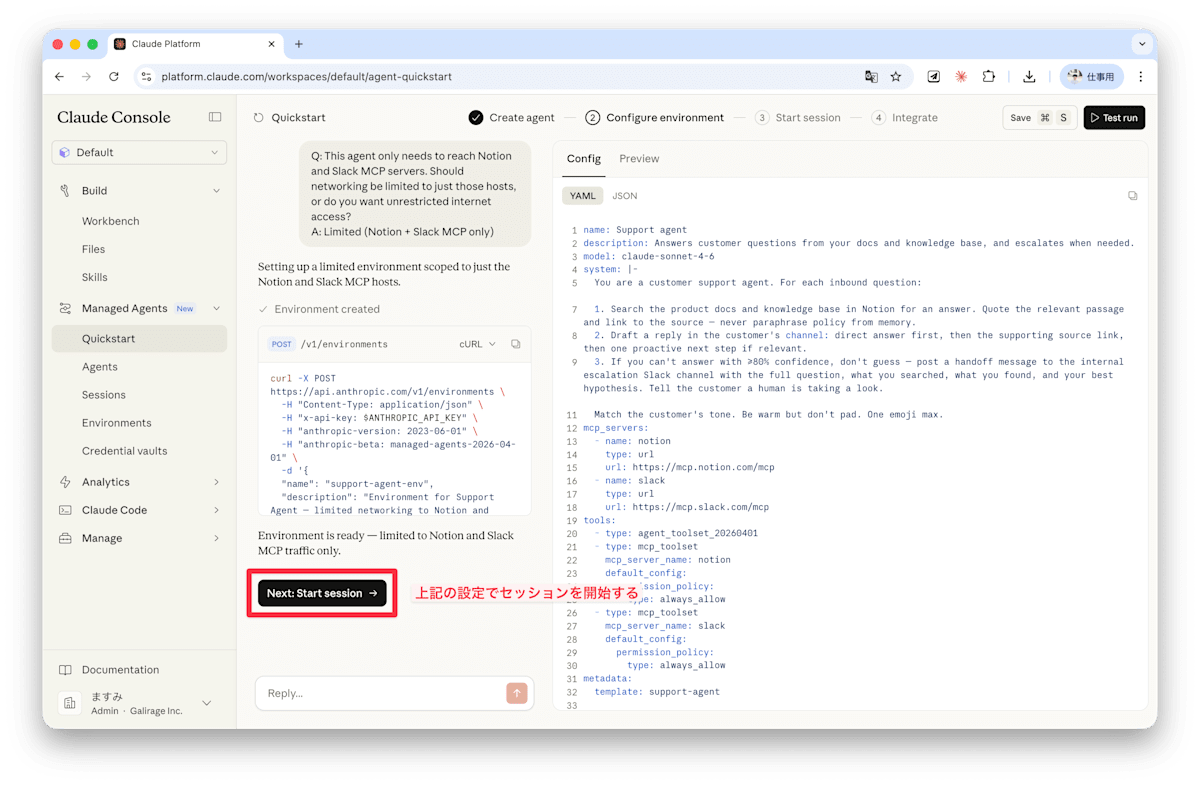Switch to the Preview tab
The image size is (1200, 785).
(639, 159)
